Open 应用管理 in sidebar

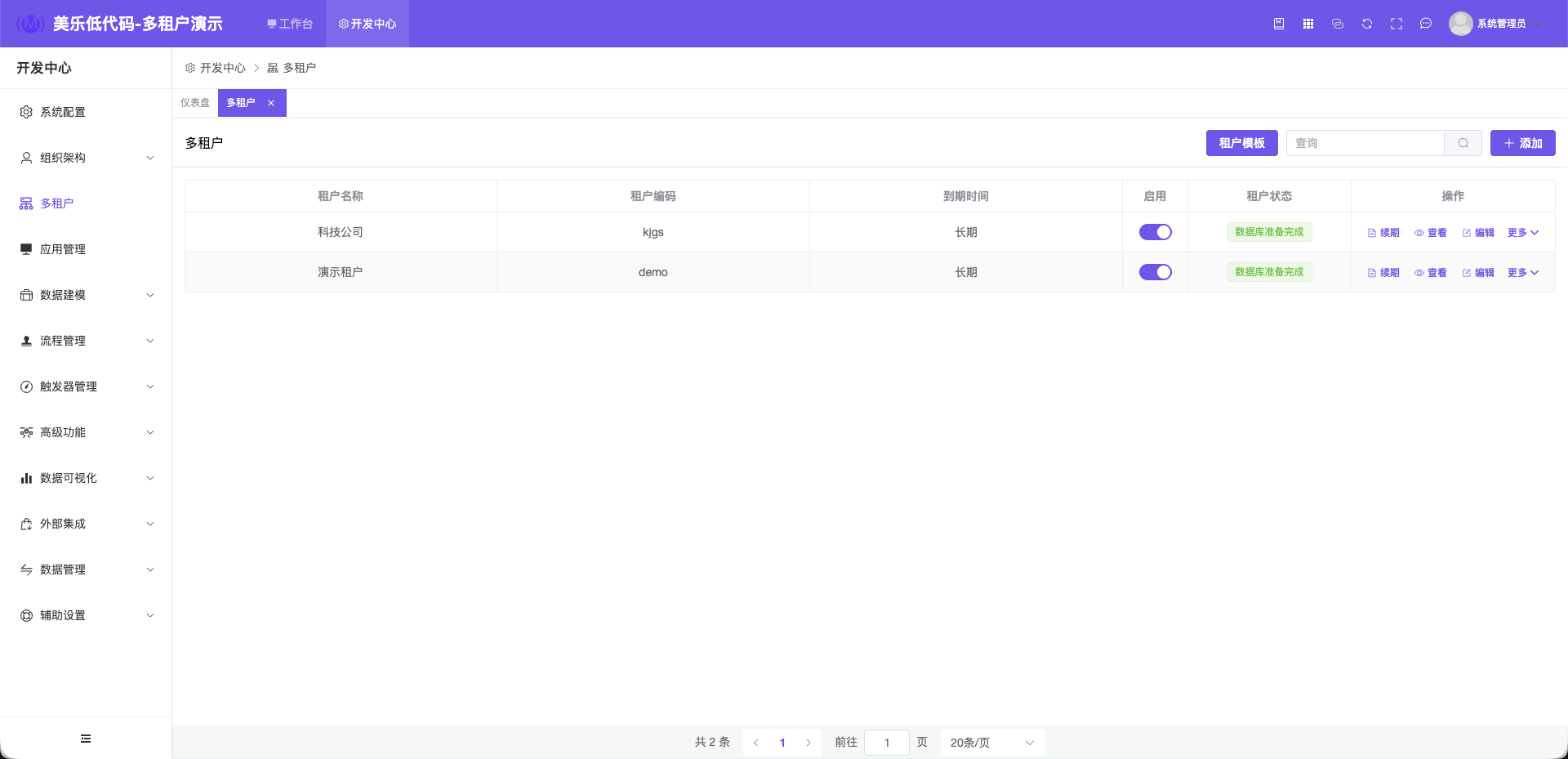86,249
